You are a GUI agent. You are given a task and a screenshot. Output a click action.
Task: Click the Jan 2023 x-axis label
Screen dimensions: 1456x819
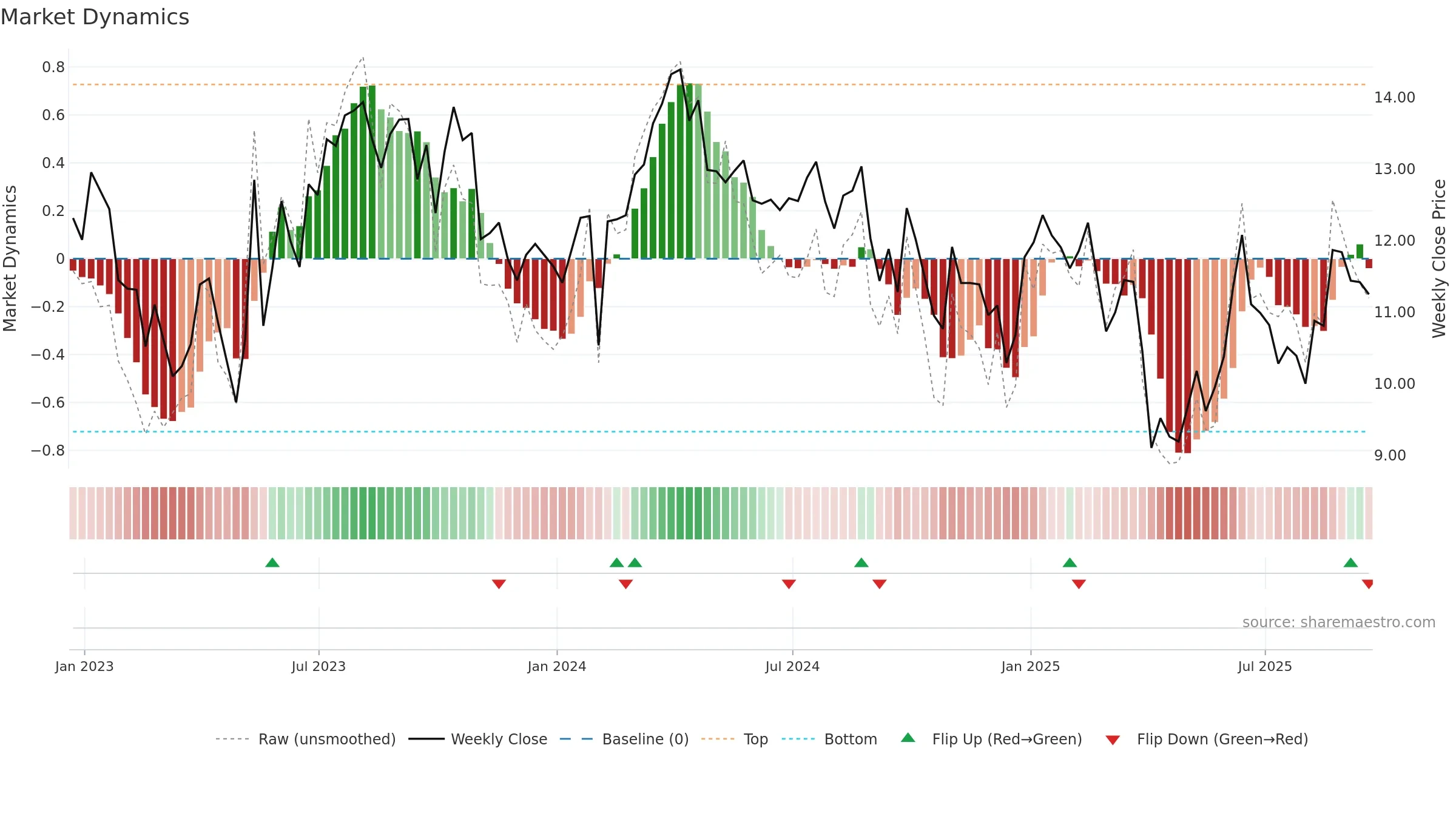coord(84,666)
